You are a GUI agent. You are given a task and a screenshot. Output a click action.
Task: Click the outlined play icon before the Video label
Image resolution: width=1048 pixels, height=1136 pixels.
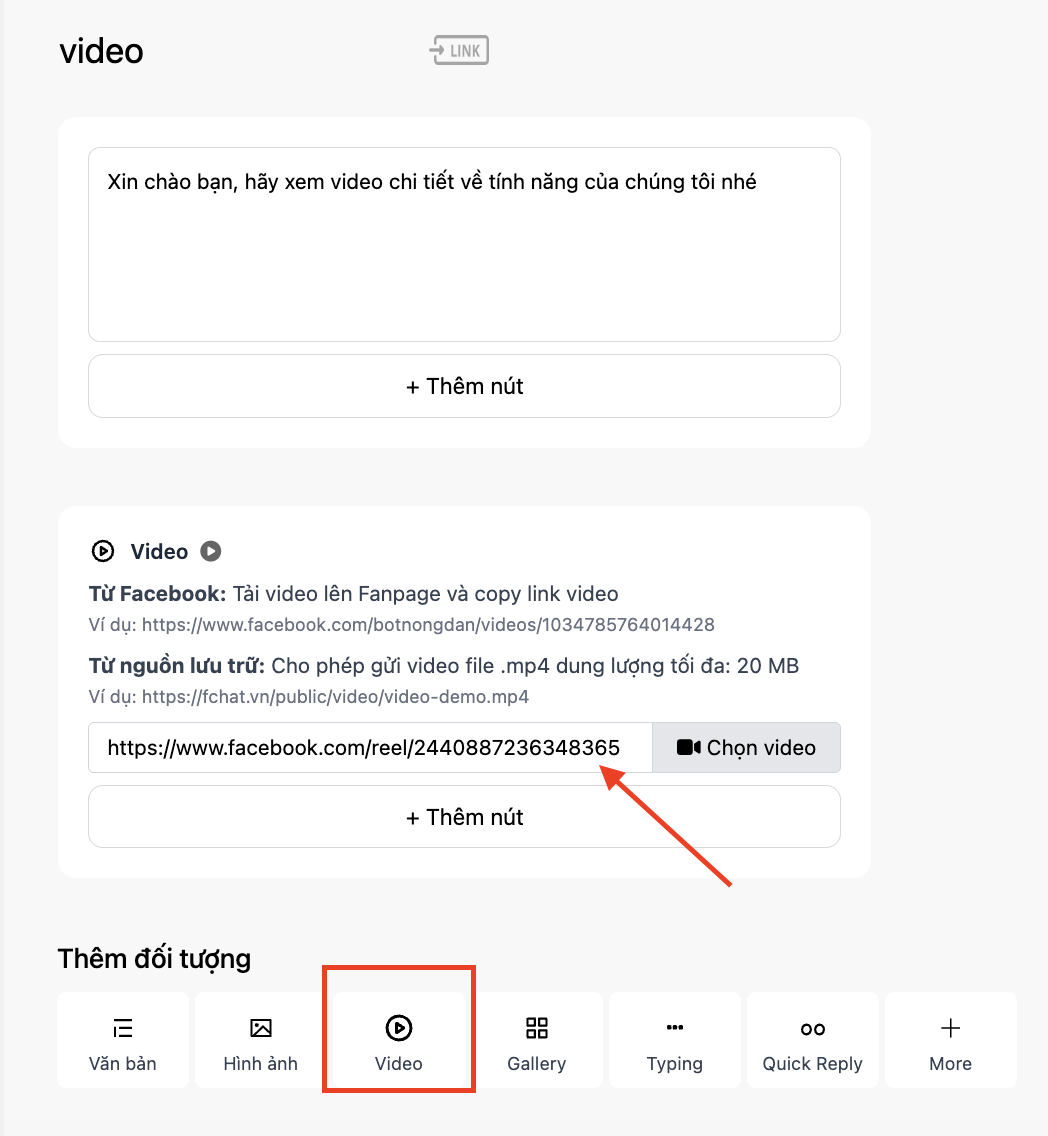pyautogui.click(x=102, y=551)
